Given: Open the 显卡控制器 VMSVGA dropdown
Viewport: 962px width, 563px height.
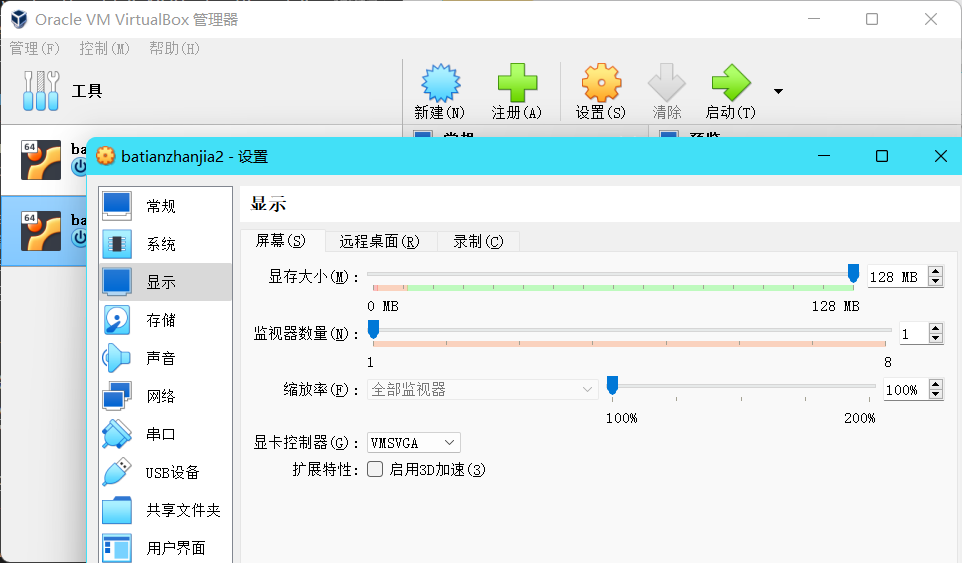Looking at the screenshot, I should point(414,443).
